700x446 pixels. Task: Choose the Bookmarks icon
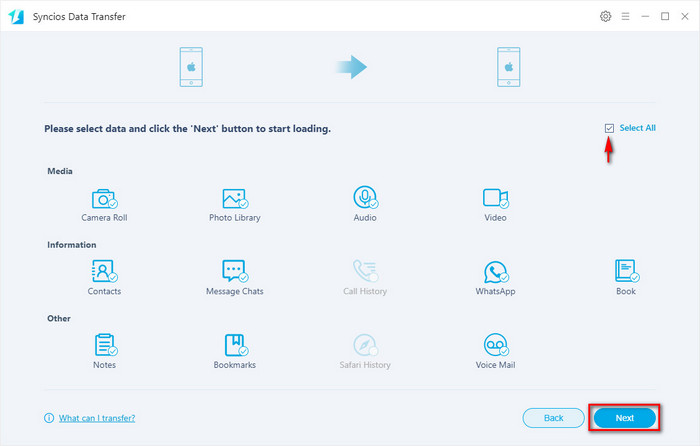[x=236, y=345]
